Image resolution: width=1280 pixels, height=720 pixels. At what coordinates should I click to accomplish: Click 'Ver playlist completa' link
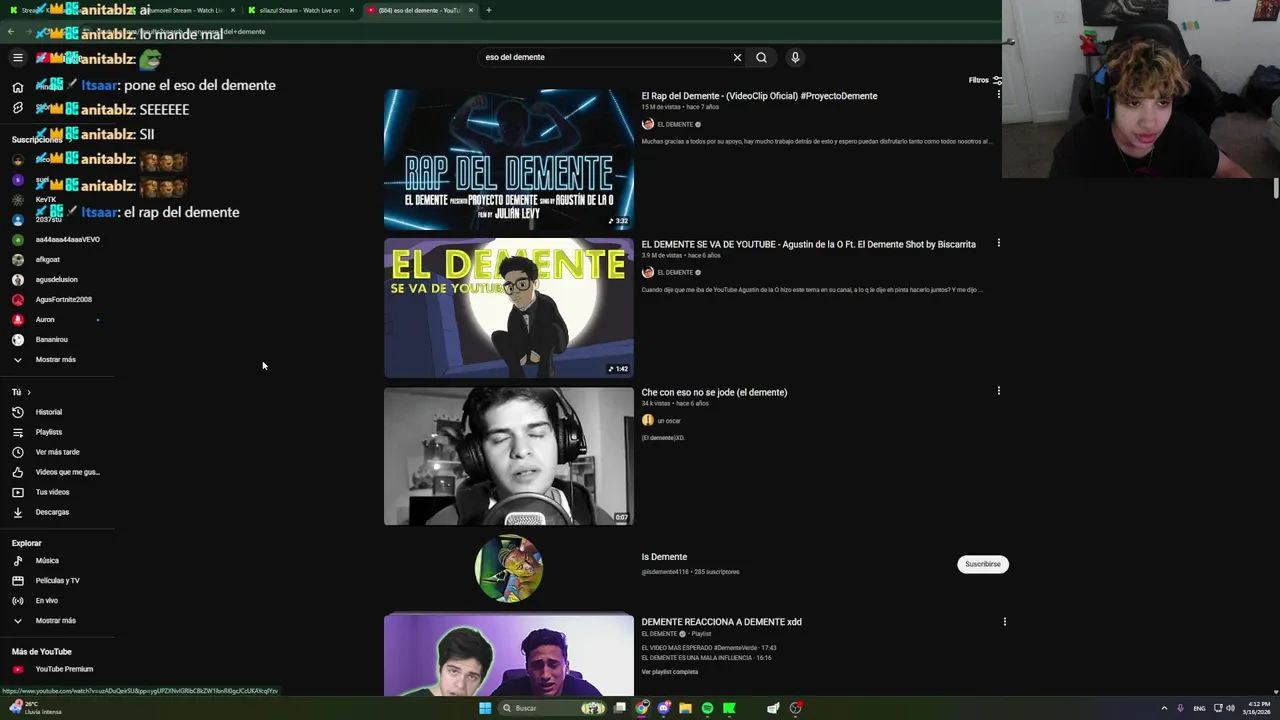[x=669, y=672]
